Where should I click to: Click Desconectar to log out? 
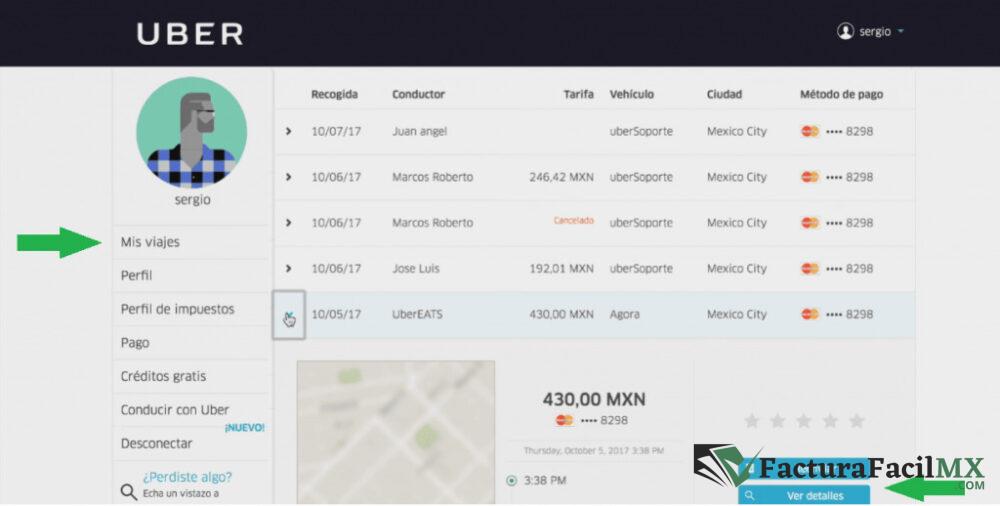156,443
